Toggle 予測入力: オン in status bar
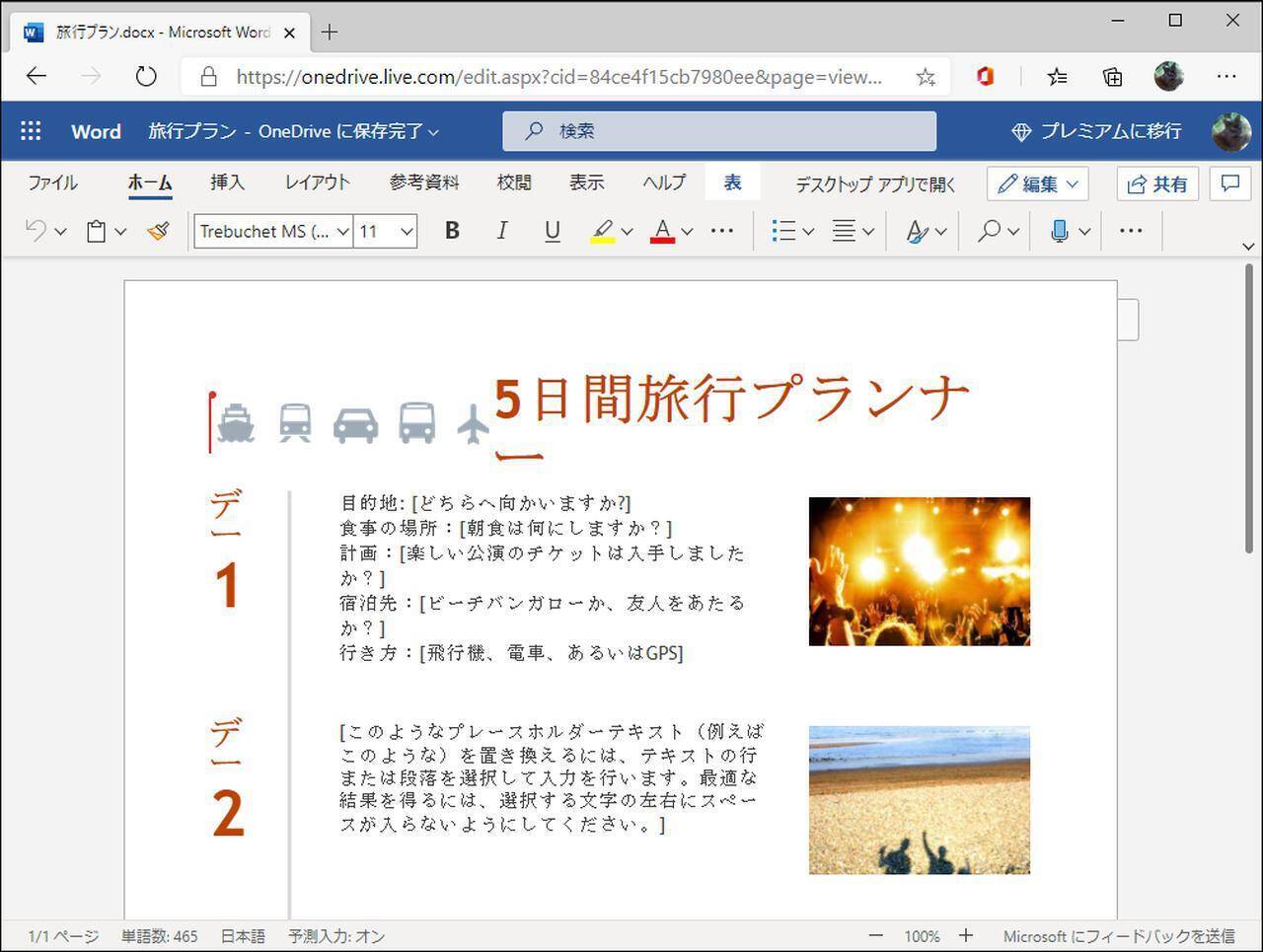The image size is (1263, 952). [336, 936]
